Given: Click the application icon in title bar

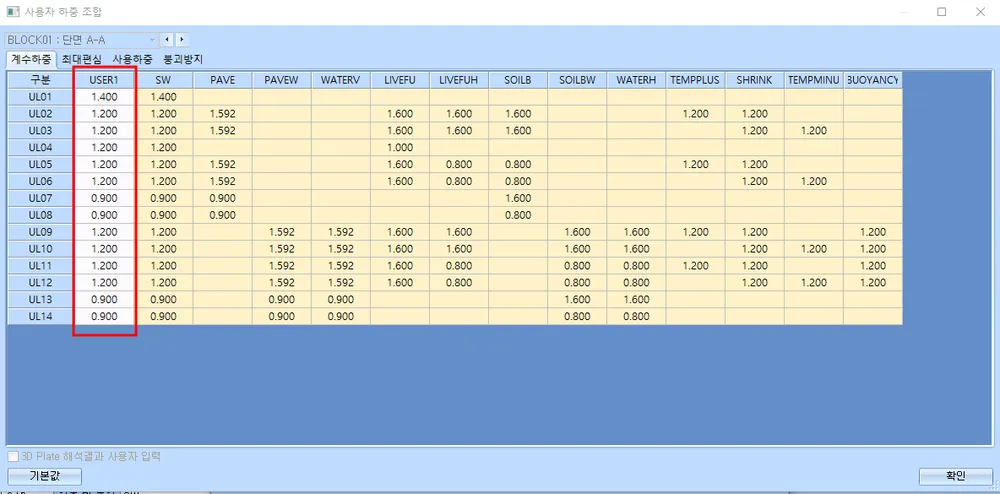Looking at the screenshot, I should 11,11.
